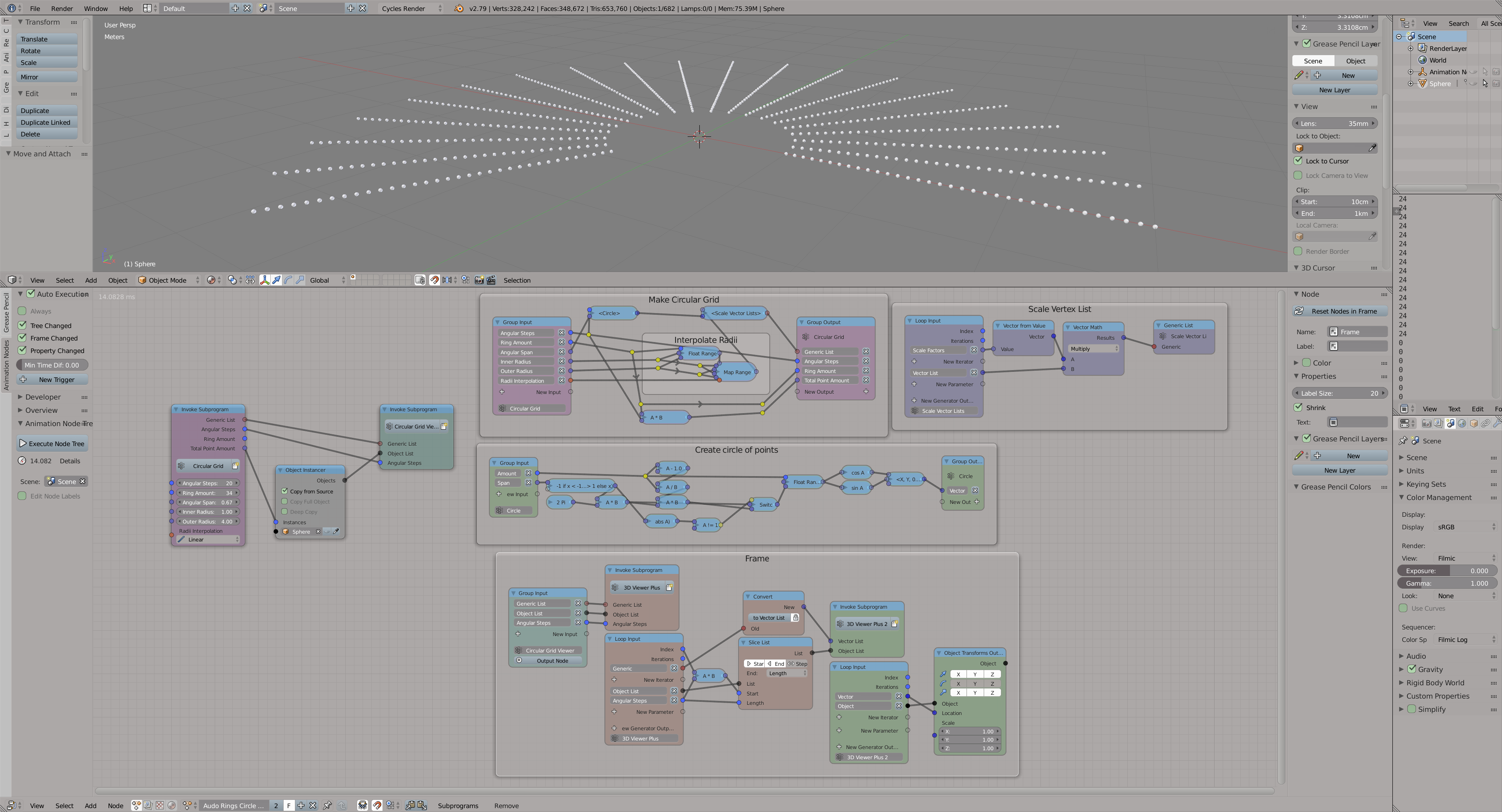
Task: Disable the Lock to Cursor checkbox
Action: point(1299,160)
